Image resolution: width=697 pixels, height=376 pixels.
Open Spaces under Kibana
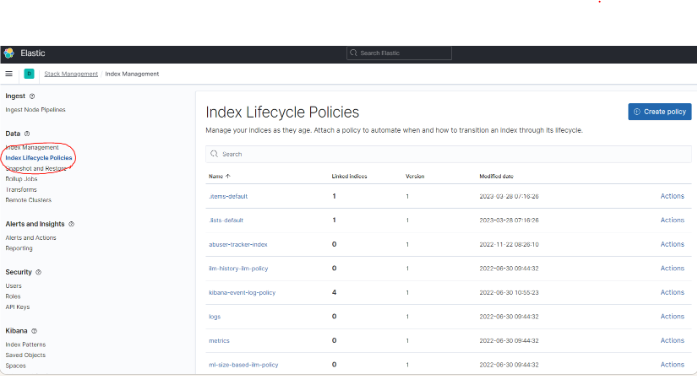coord(16,366)
